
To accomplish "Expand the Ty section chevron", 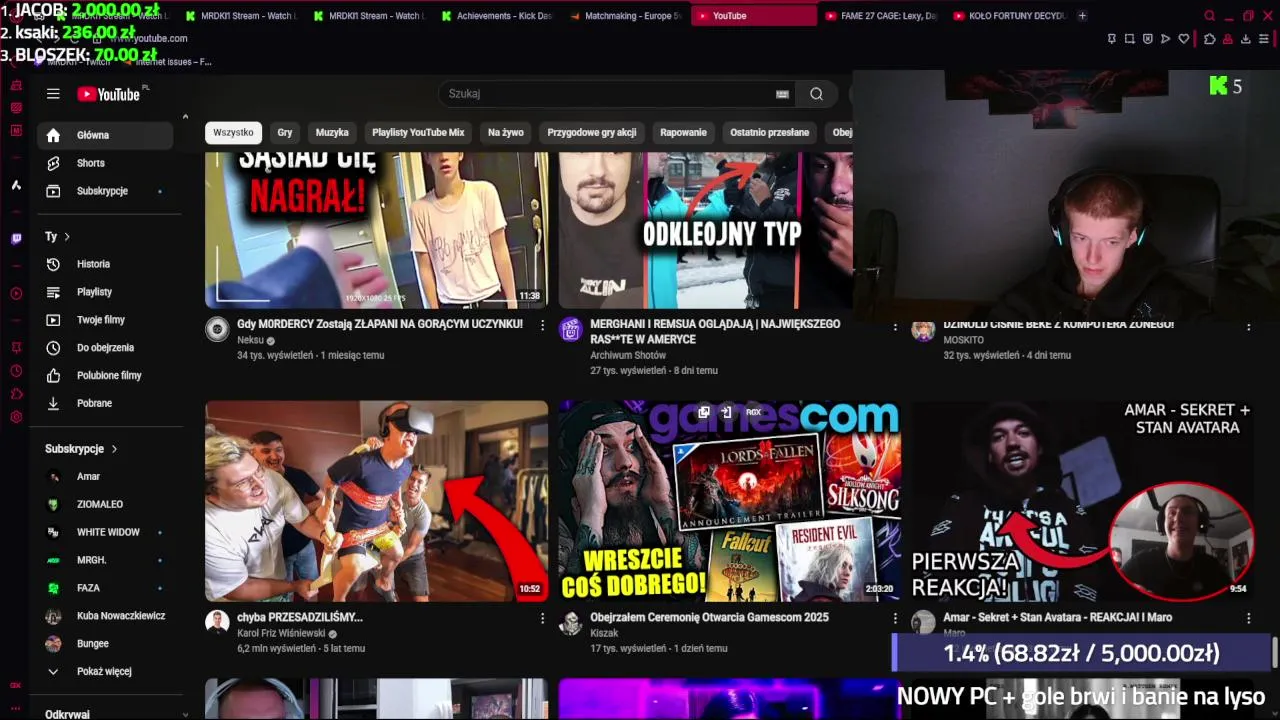I will tap(67, 237).
